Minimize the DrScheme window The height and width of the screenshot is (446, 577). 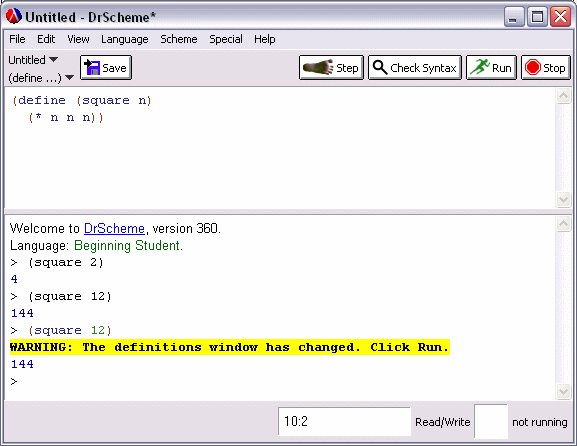514,17
